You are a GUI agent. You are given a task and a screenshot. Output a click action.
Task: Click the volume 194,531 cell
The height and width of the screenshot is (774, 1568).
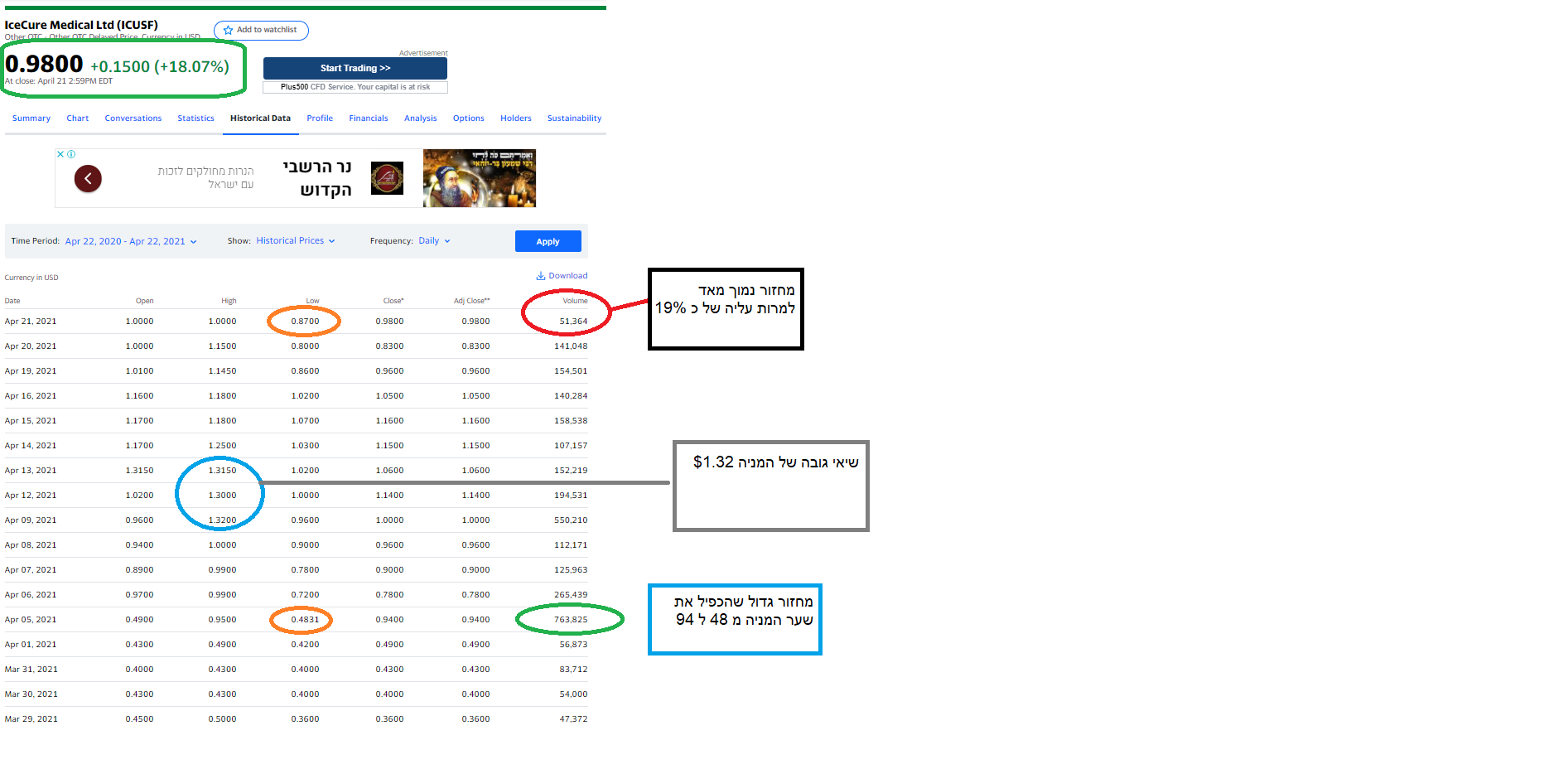point(571,496)
